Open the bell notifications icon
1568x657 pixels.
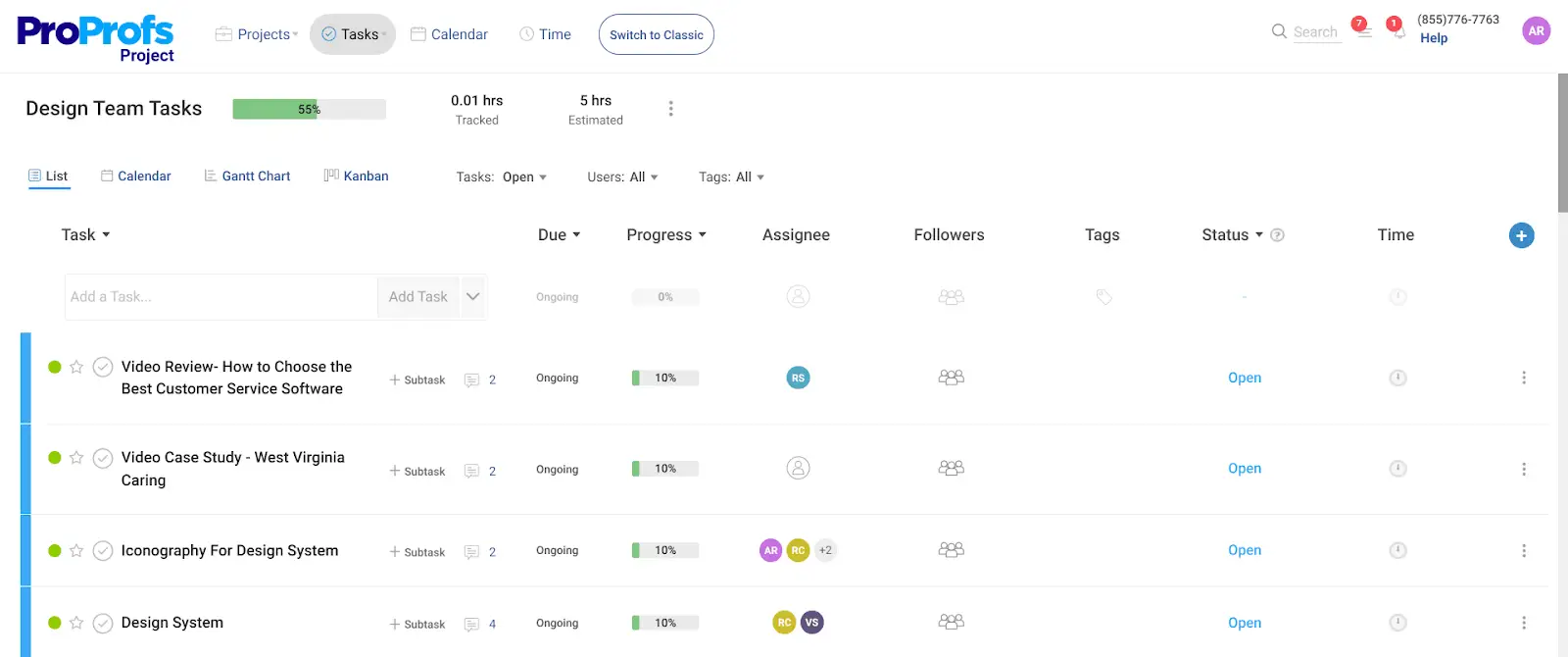coord(1397,31)
